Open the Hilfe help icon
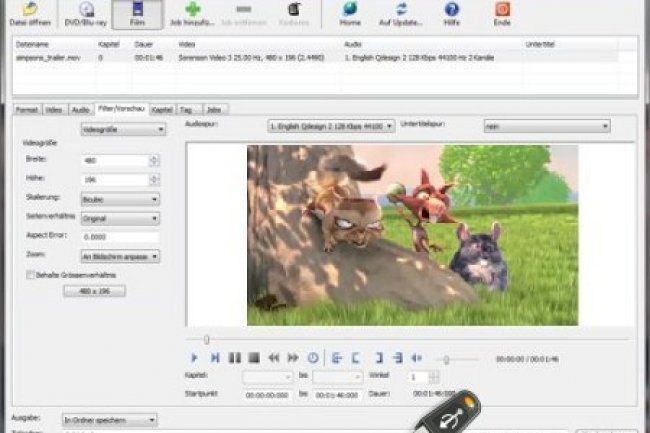The width and height of the screenshot is (650, 433). click(451, 14)
